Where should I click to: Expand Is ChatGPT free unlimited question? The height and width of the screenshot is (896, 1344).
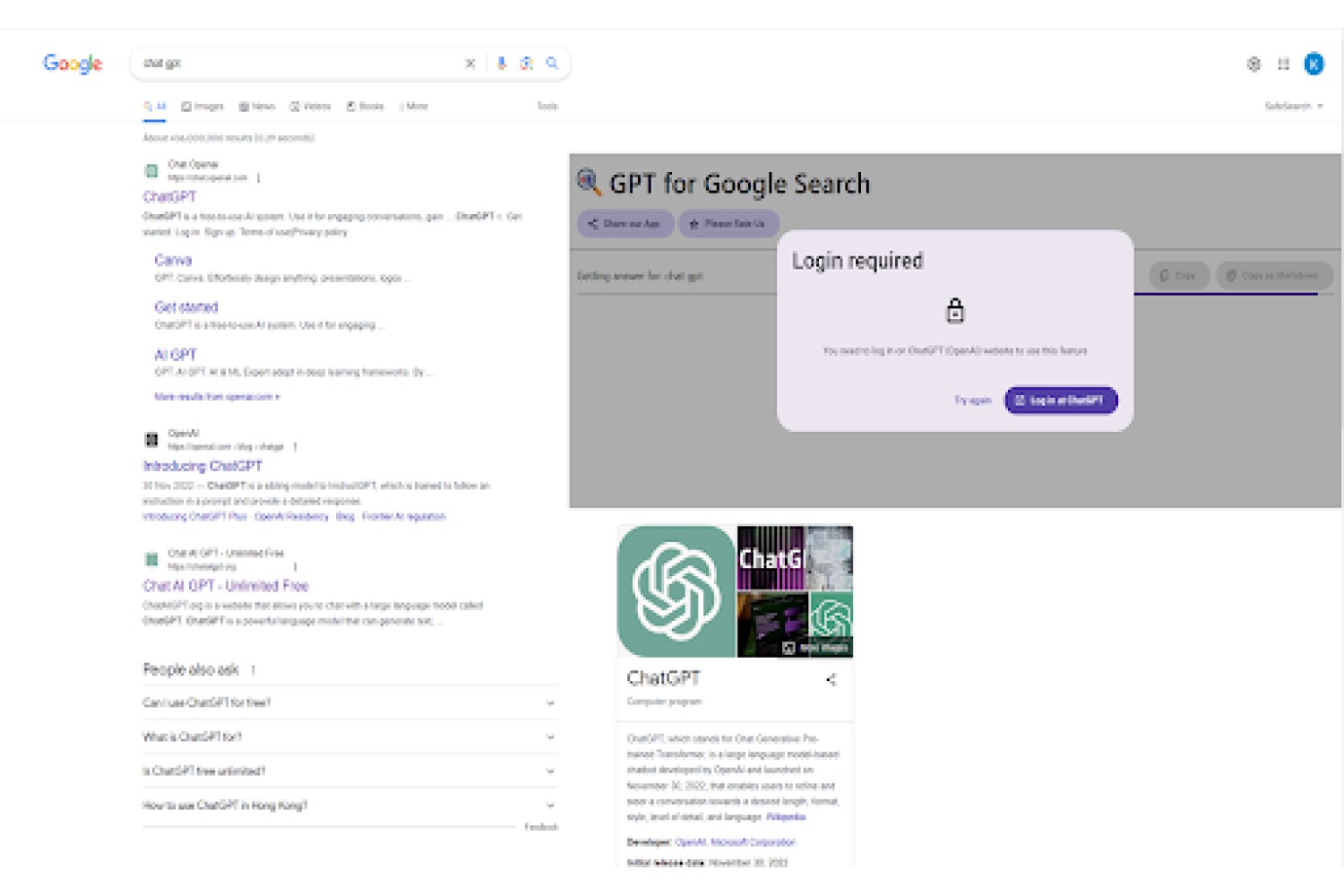[x=349, y=771]
